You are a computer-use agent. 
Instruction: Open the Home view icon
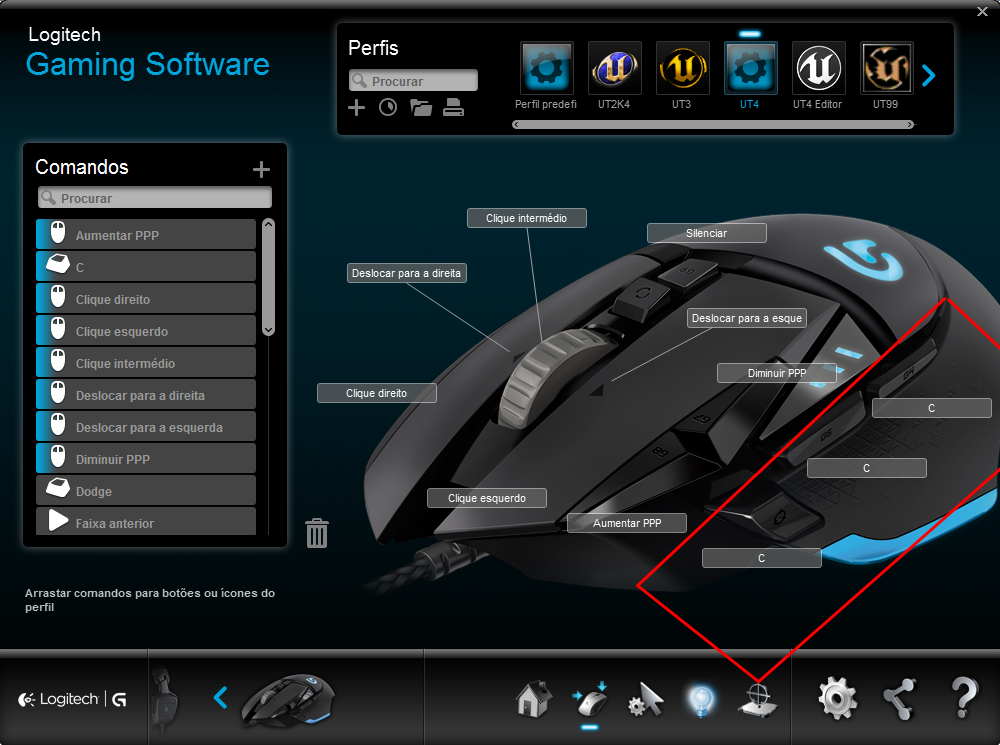coord(534,700)
